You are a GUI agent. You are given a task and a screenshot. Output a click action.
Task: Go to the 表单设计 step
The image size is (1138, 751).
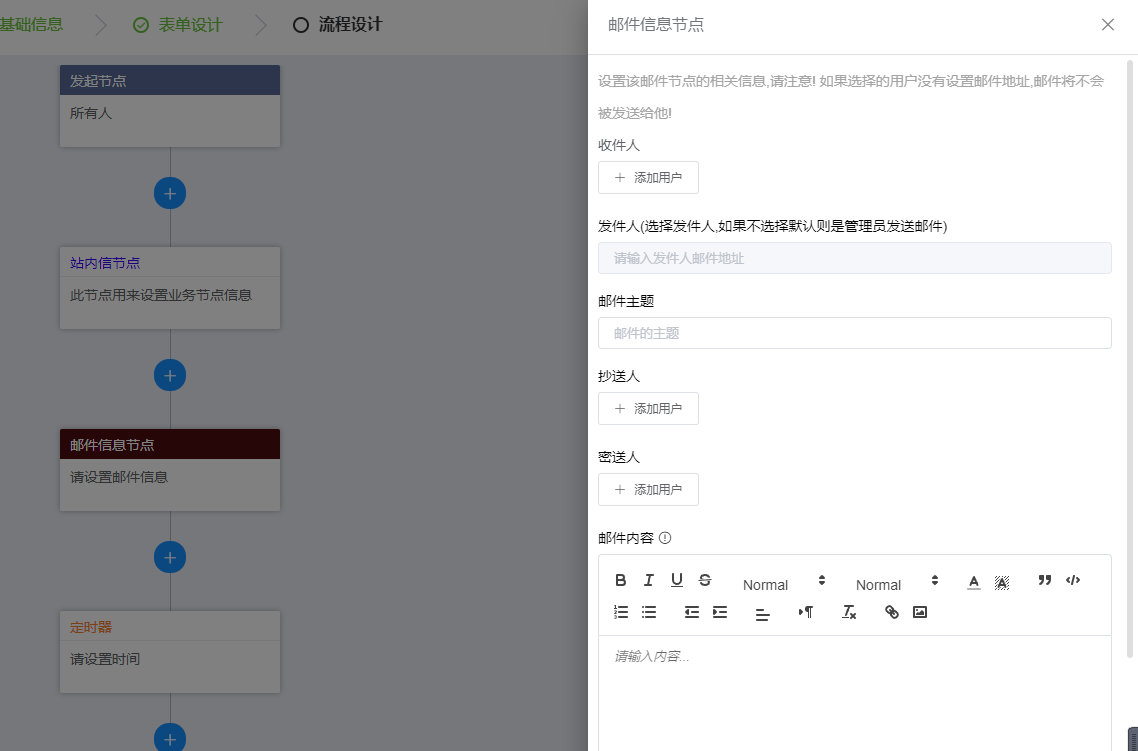[190, 25]
